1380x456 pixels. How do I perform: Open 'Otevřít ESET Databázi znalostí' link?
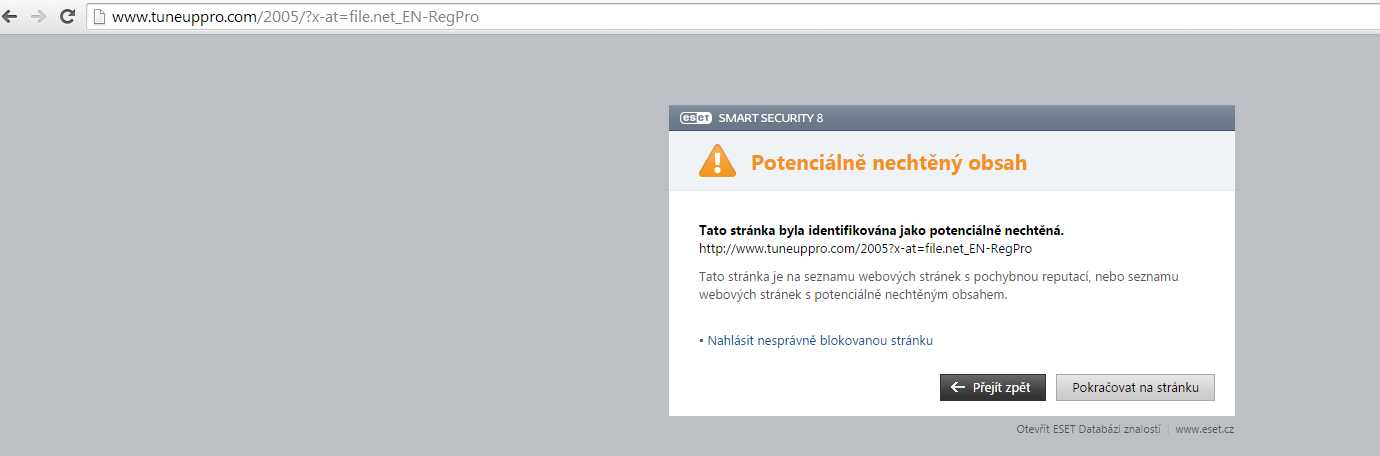tap(1088, 429)
